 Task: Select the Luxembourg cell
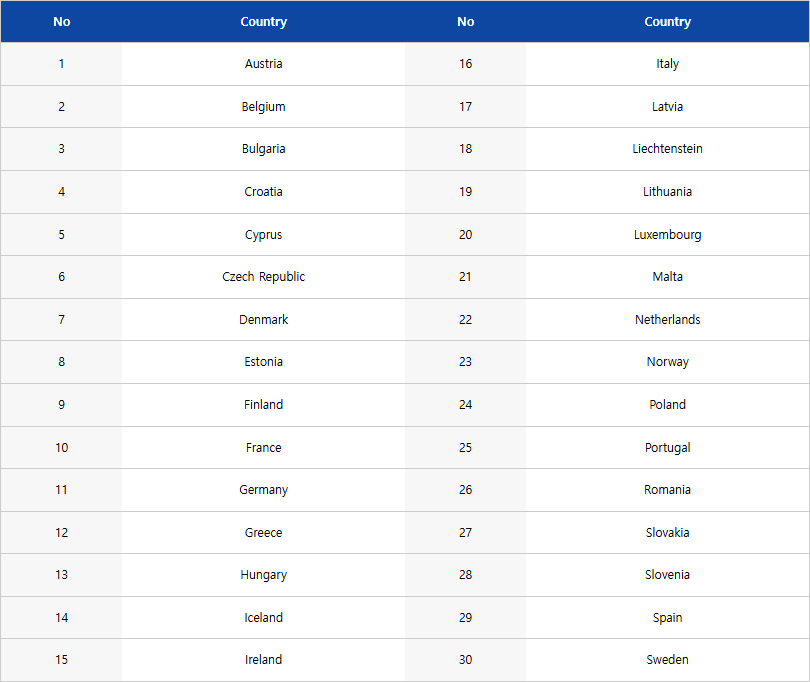(x=667, y=235)
